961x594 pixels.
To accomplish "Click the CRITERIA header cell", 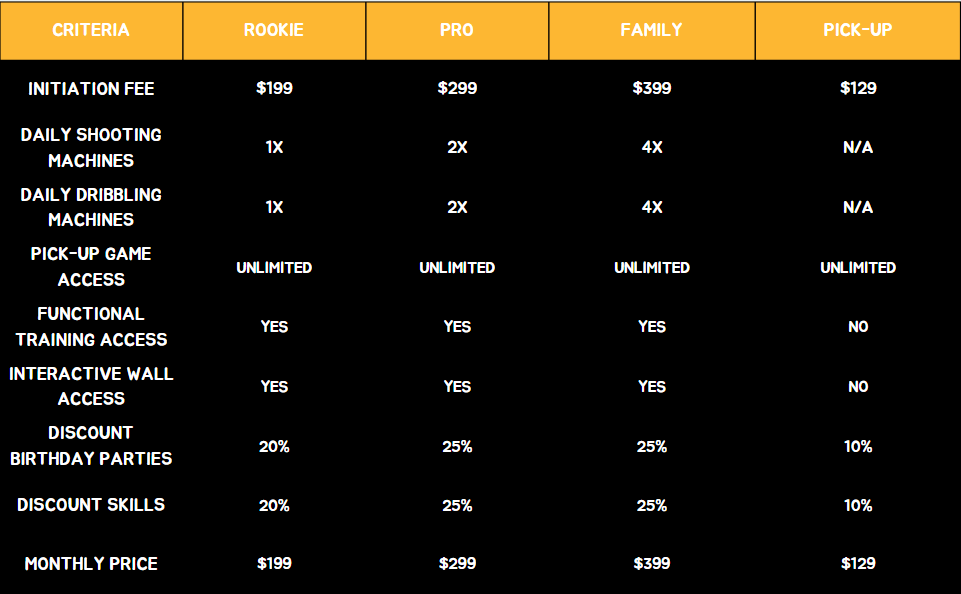I will (x=91, y=31).
